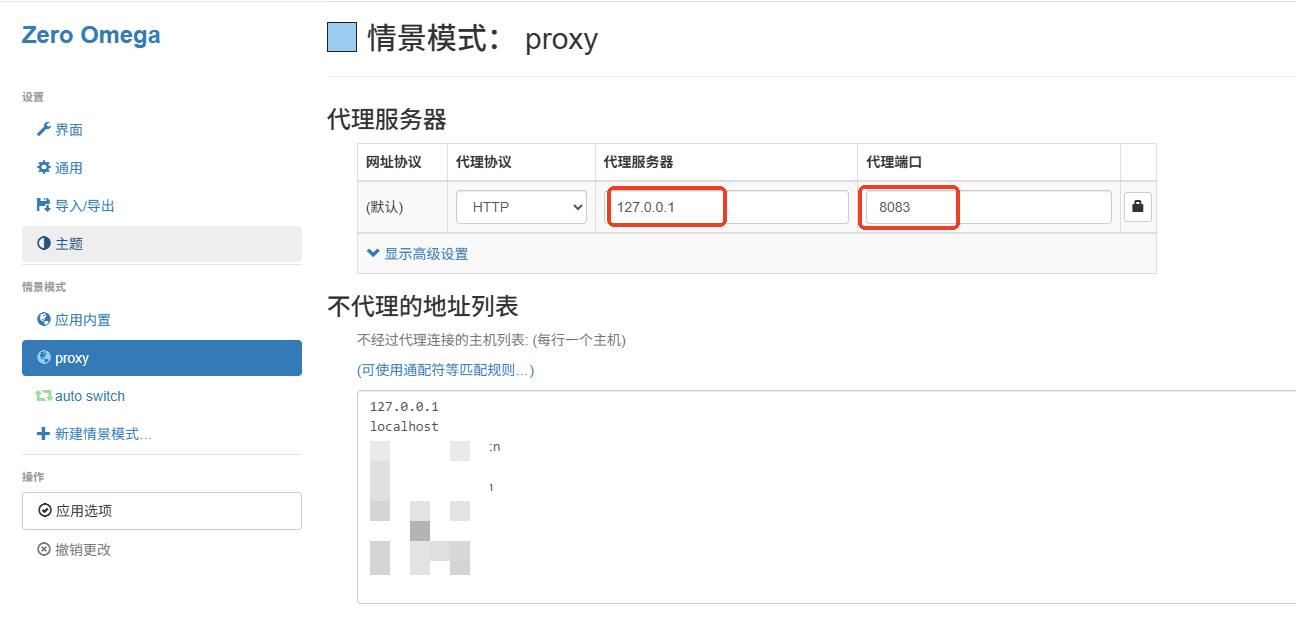Select the auto switch profile
The image size is (1296, 629).
[x=89, y=396]
